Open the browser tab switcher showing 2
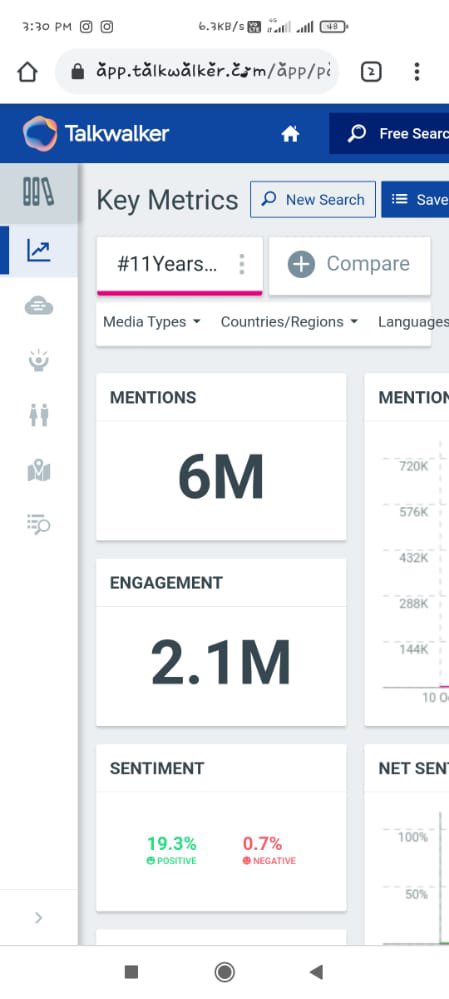 click(x=371, y=72)
